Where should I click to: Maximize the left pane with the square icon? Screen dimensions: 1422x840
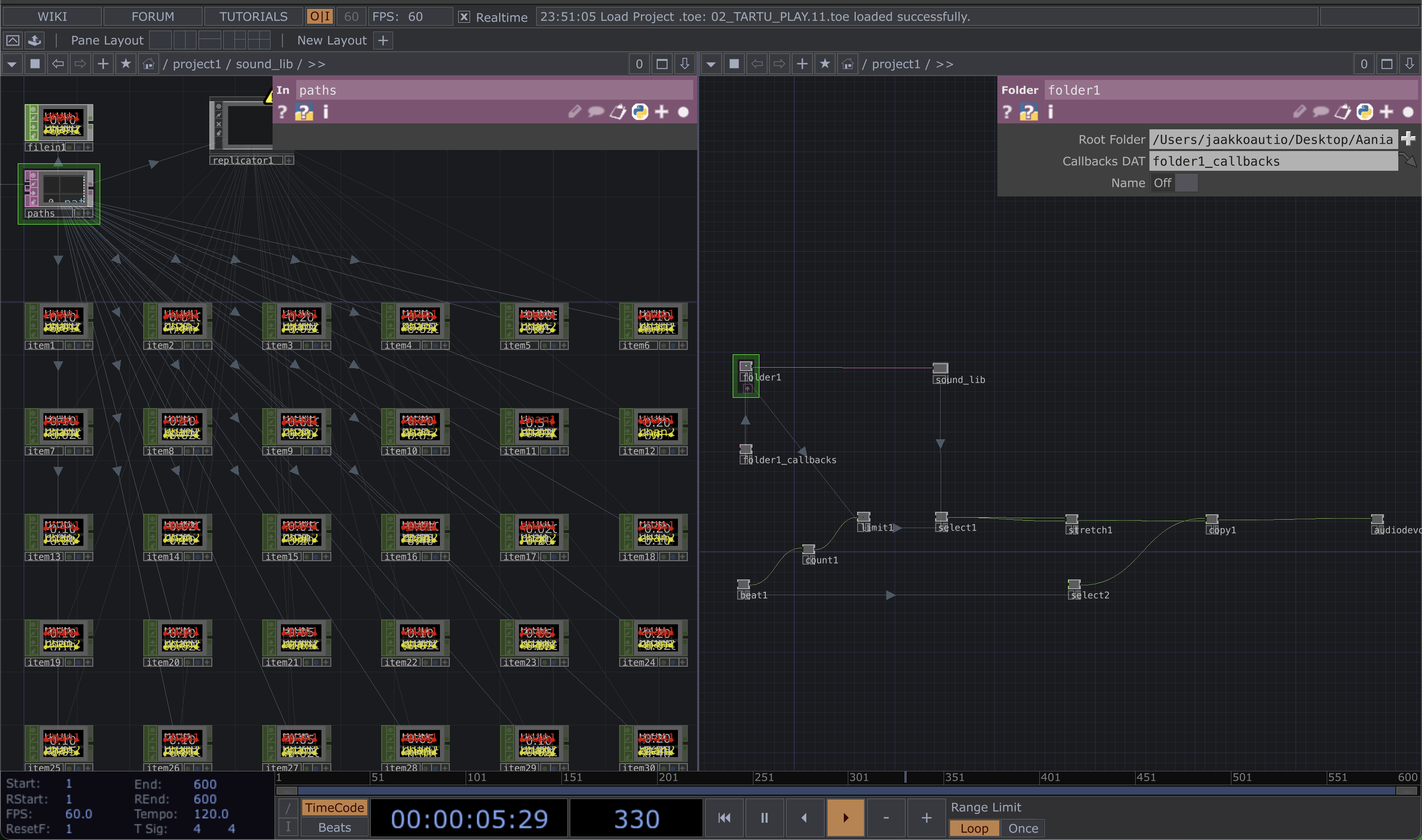pos(662,64)
